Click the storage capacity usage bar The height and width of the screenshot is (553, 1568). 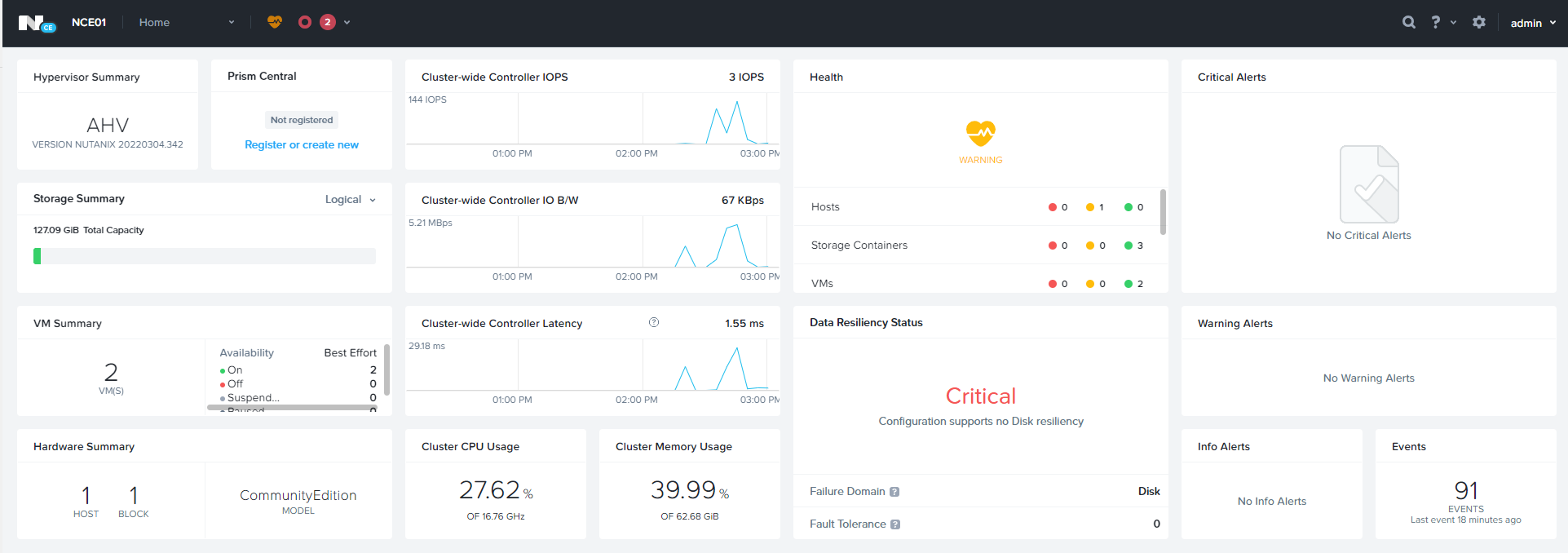[204, 256]
